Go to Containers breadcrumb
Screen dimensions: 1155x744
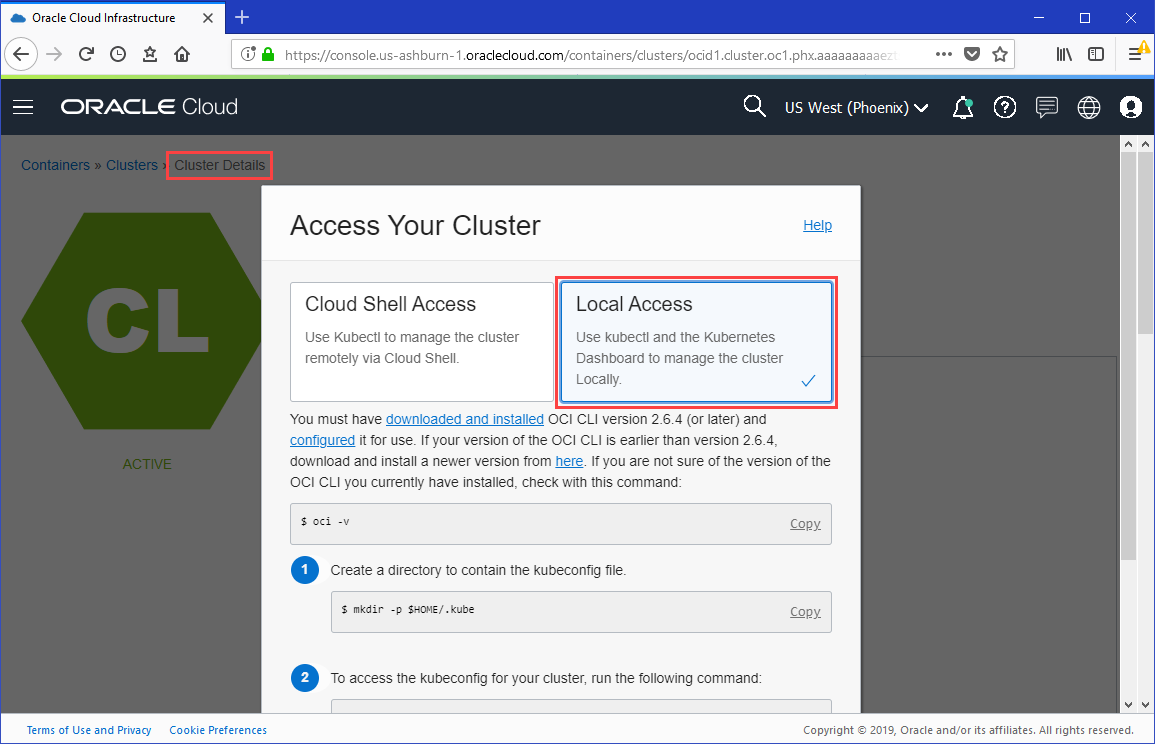(55, 165)
